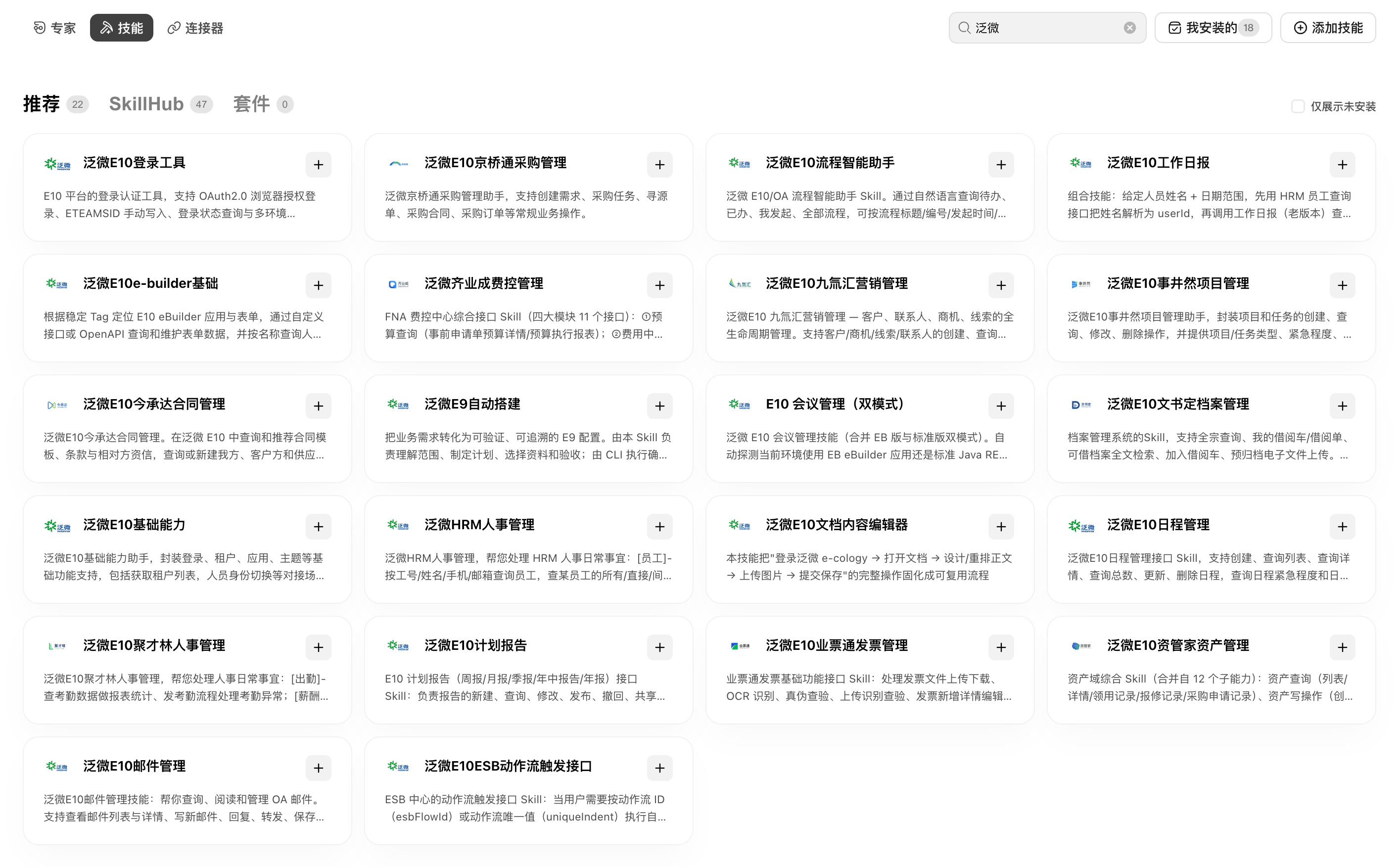Show the 推荐 skills list

tap(55, 104)
